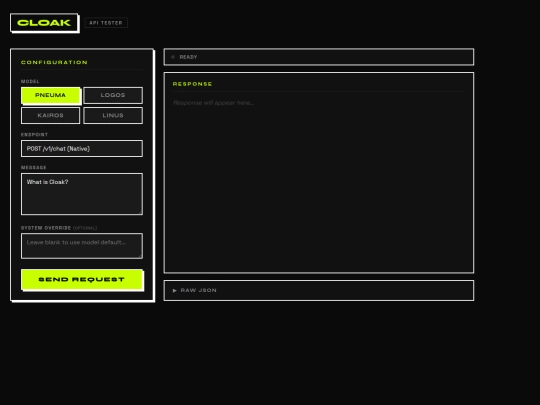Click the Message text area
Viewport: 540px width, 405px height.
pyautogui.click(x=82, y=194)
